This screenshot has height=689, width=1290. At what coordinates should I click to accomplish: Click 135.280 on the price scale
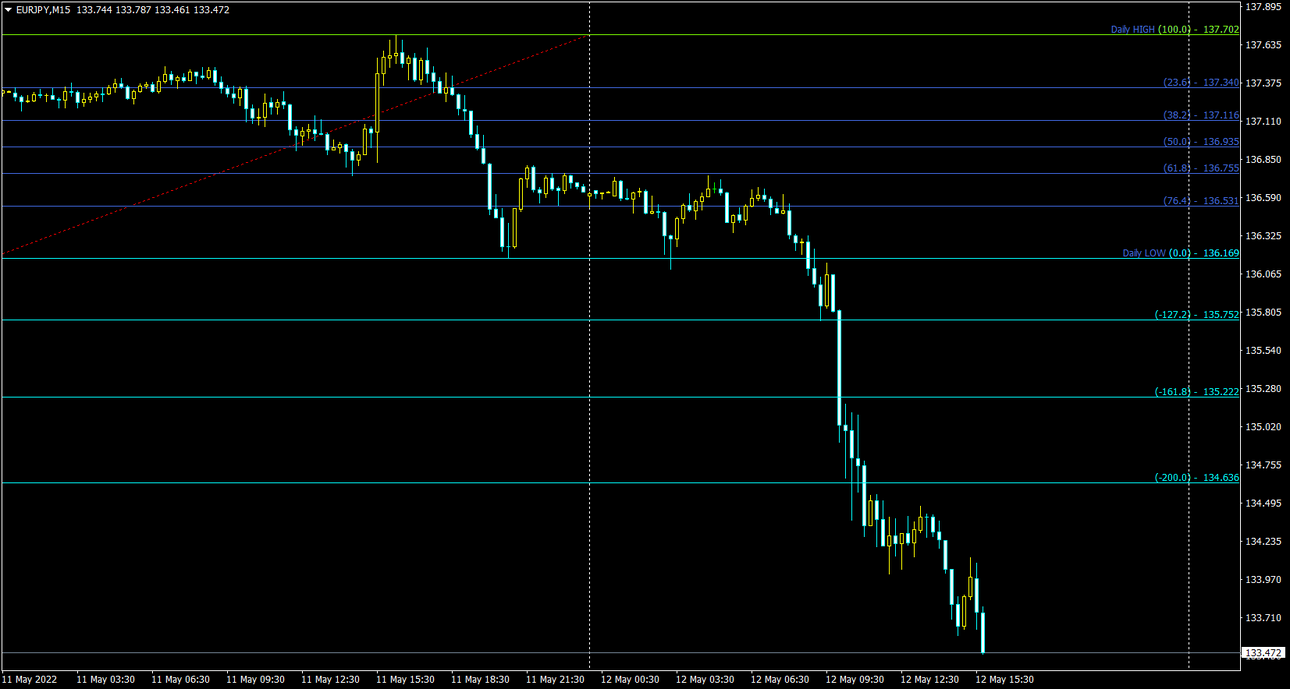pos(1264,388)
